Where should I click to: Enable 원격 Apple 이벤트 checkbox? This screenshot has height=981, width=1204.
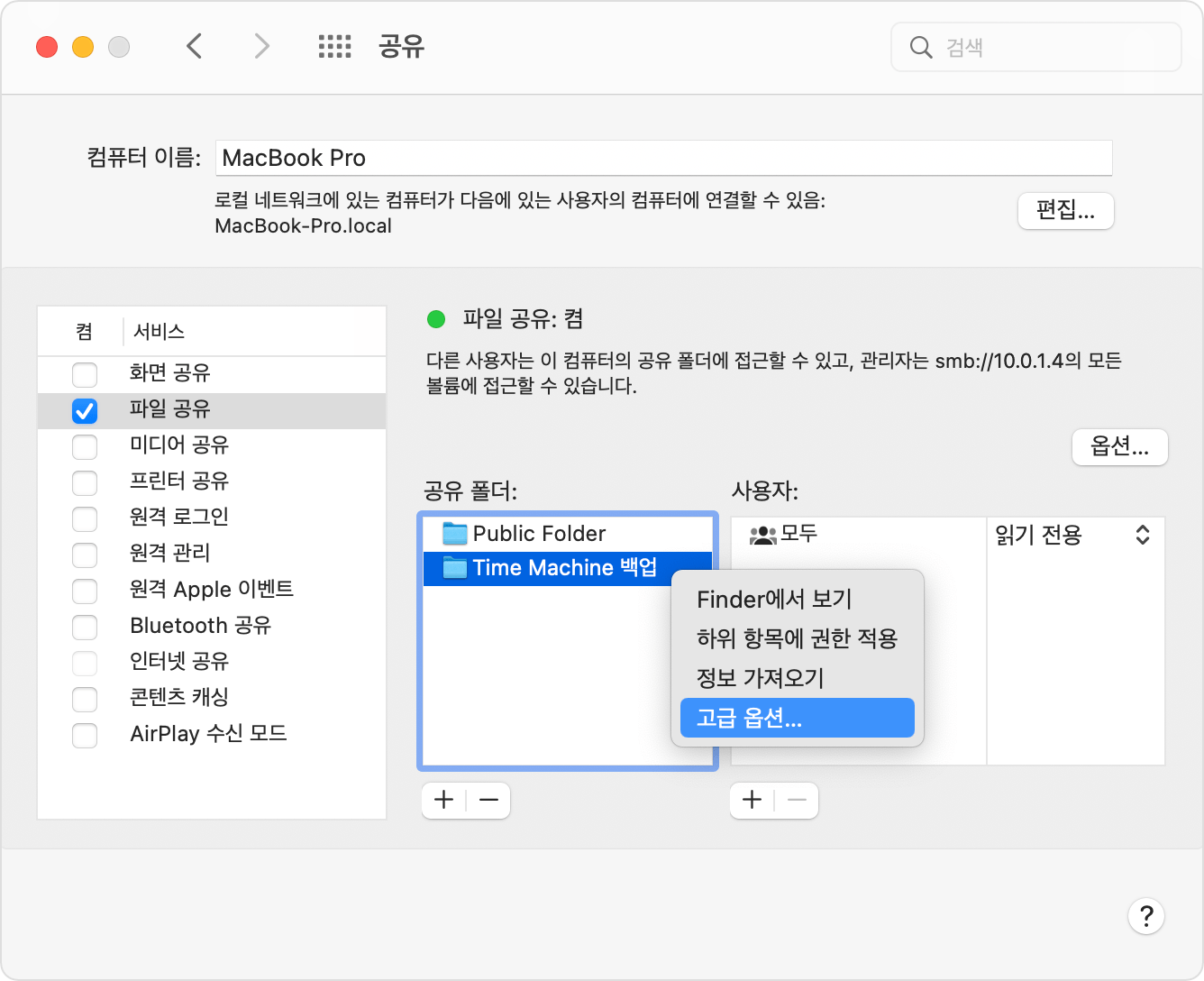pos(85,591)
